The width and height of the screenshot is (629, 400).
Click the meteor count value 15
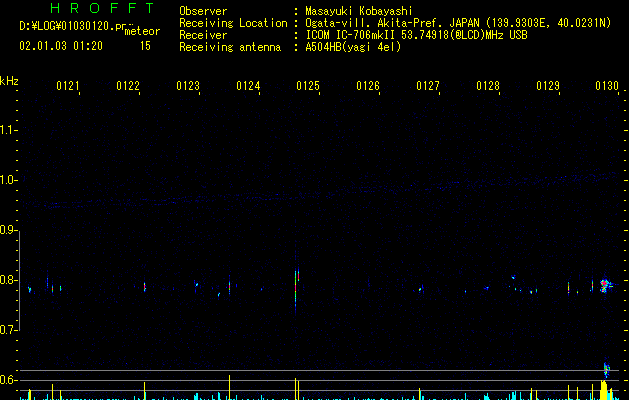click(145, 46)
